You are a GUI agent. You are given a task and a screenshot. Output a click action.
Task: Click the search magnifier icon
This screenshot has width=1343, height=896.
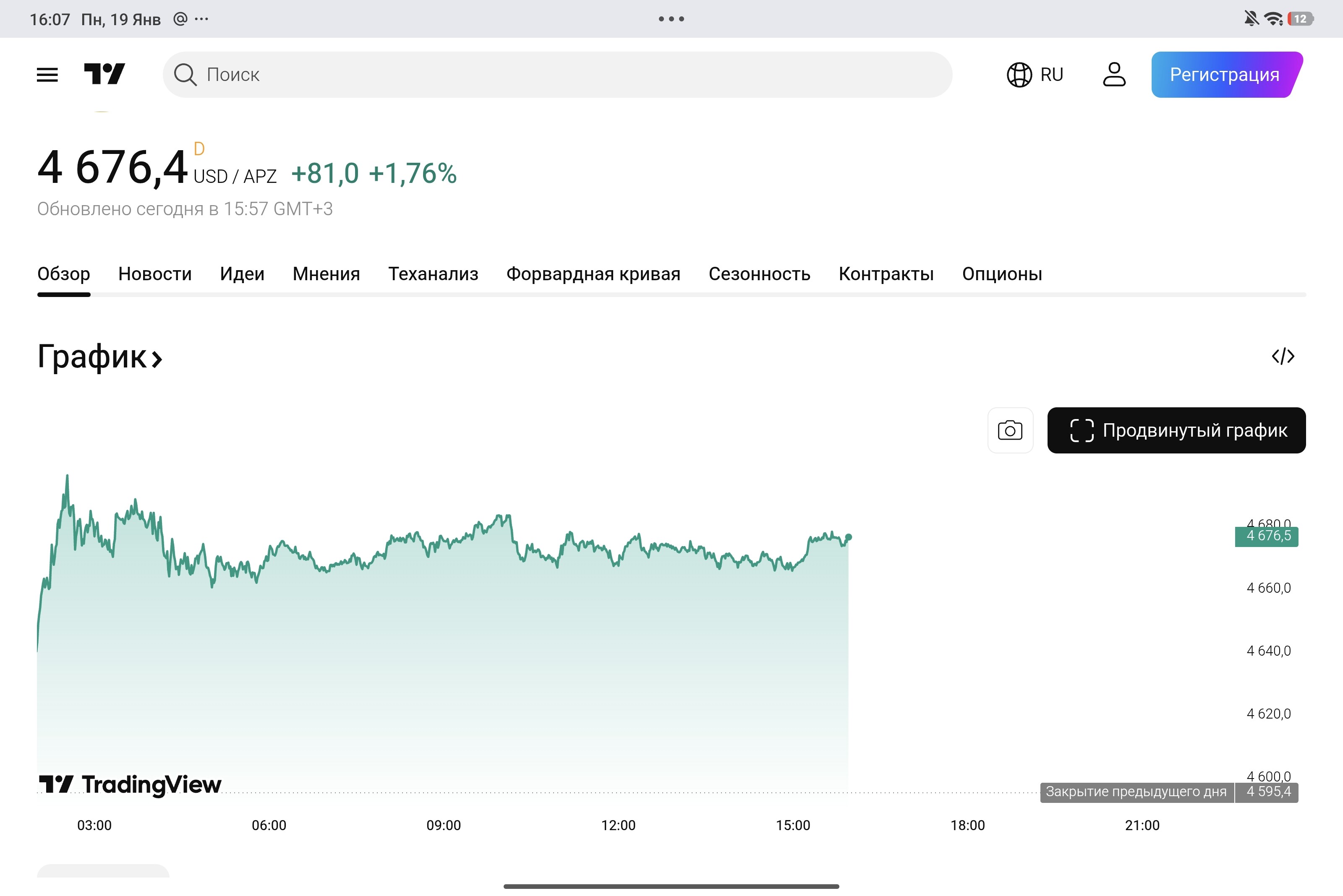pyautogui.click(x=185, y=75)
